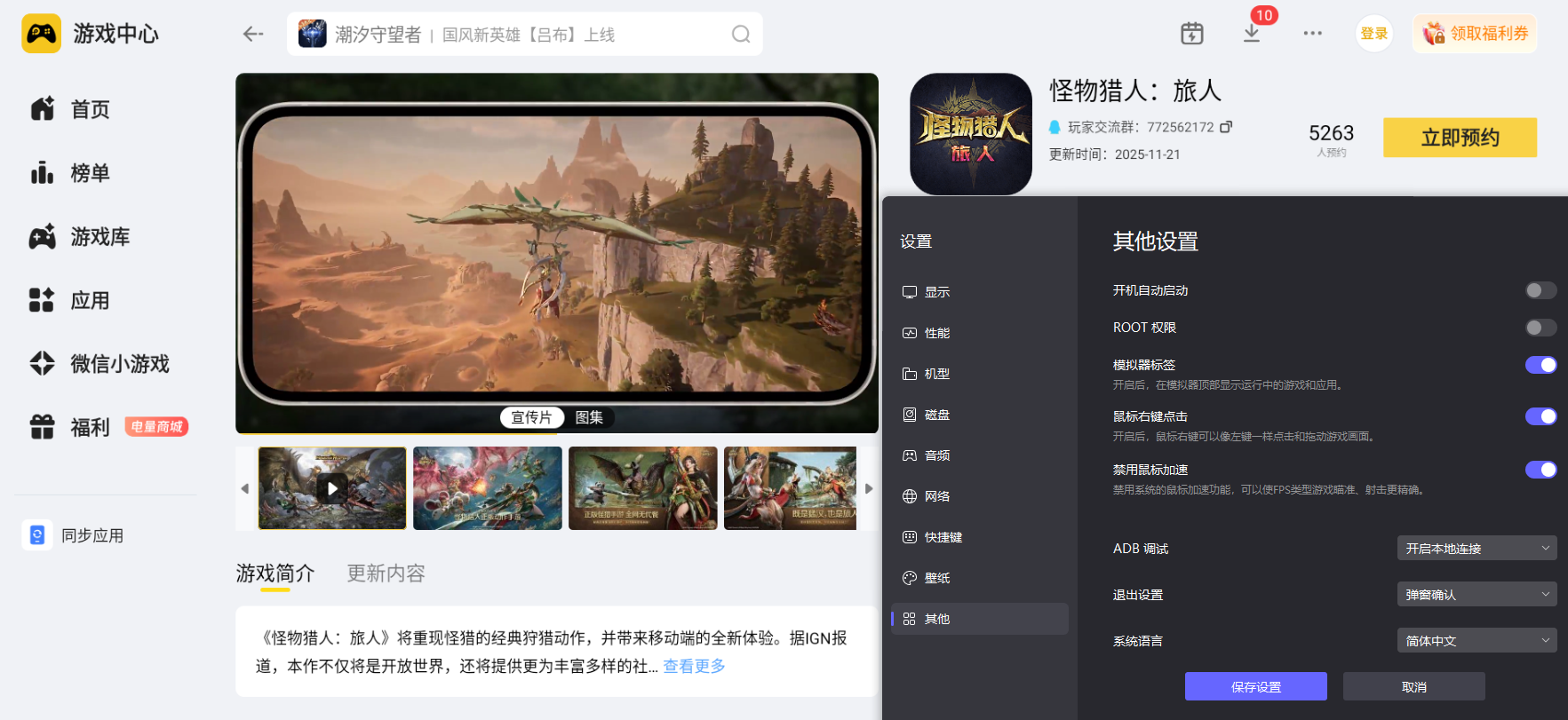Switch to the 更新内容 tab
Viewport: 1568px width, 720px height.
point(386,574)
